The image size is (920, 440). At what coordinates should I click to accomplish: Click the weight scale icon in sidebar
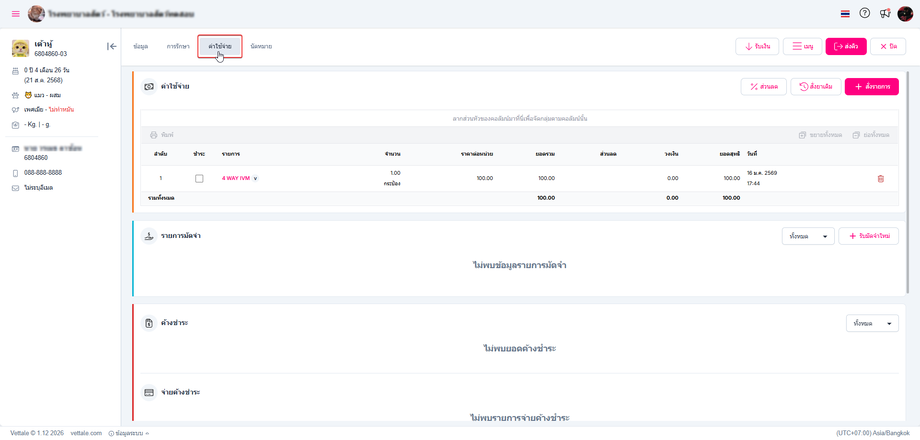coord(16,125)
